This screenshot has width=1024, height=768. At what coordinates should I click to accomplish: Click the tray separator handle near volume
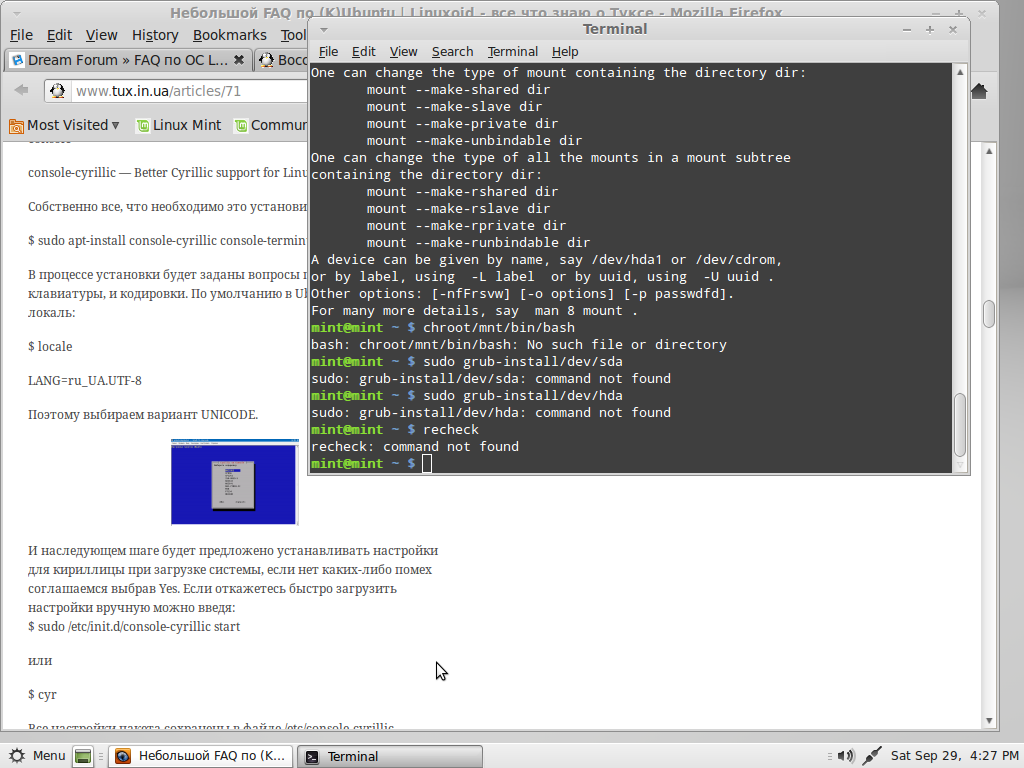(830, 756)
